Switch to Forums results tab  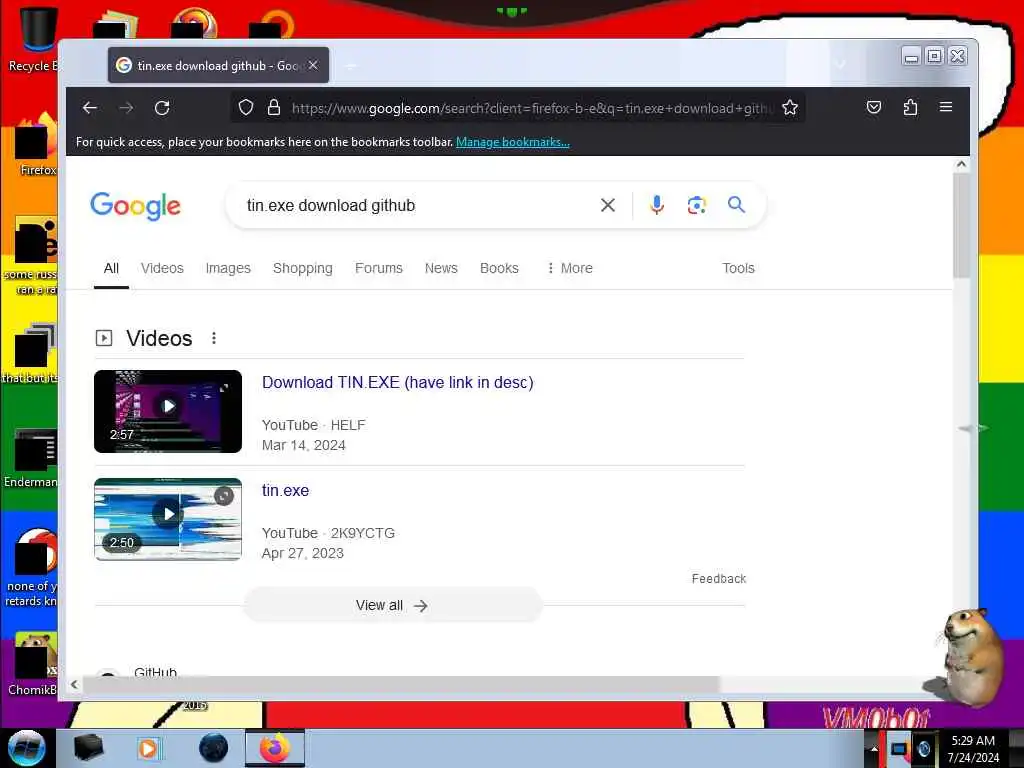click(379, 268)
